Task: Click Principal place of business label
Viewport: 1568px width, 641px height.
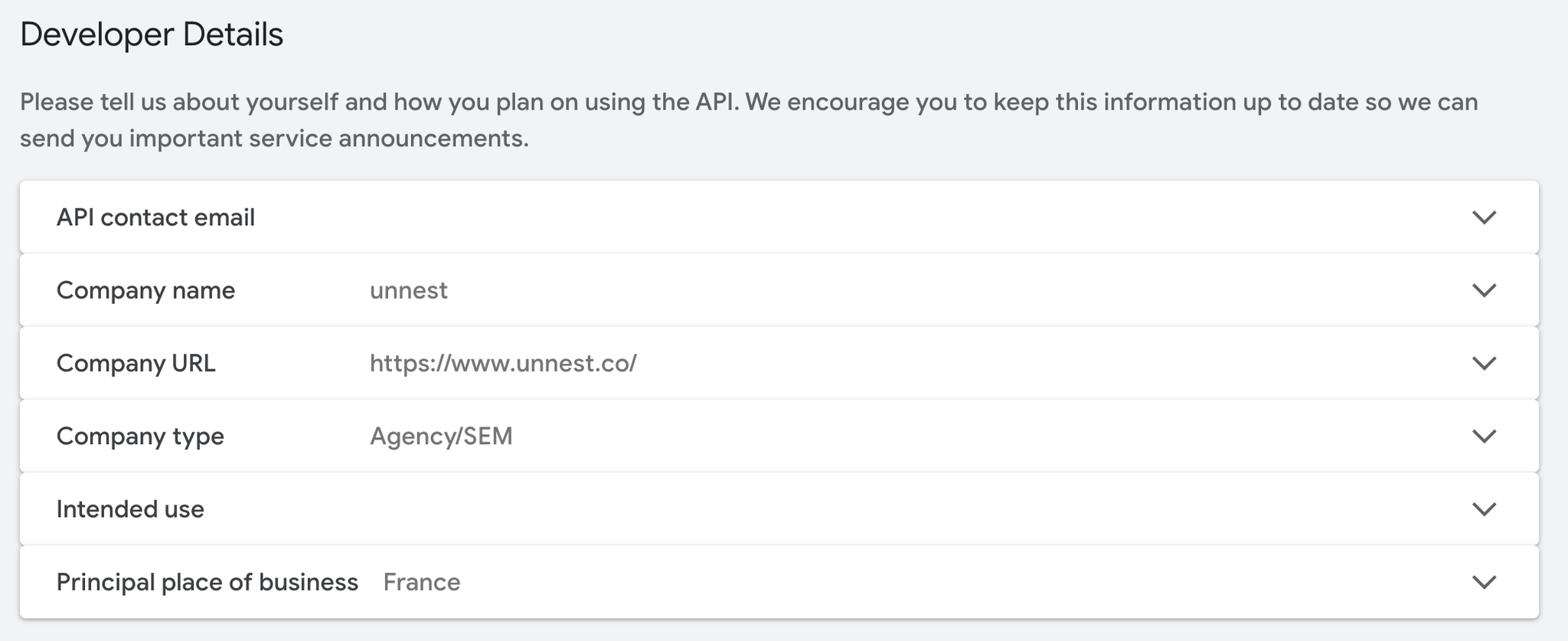Action: pos(207,582)
